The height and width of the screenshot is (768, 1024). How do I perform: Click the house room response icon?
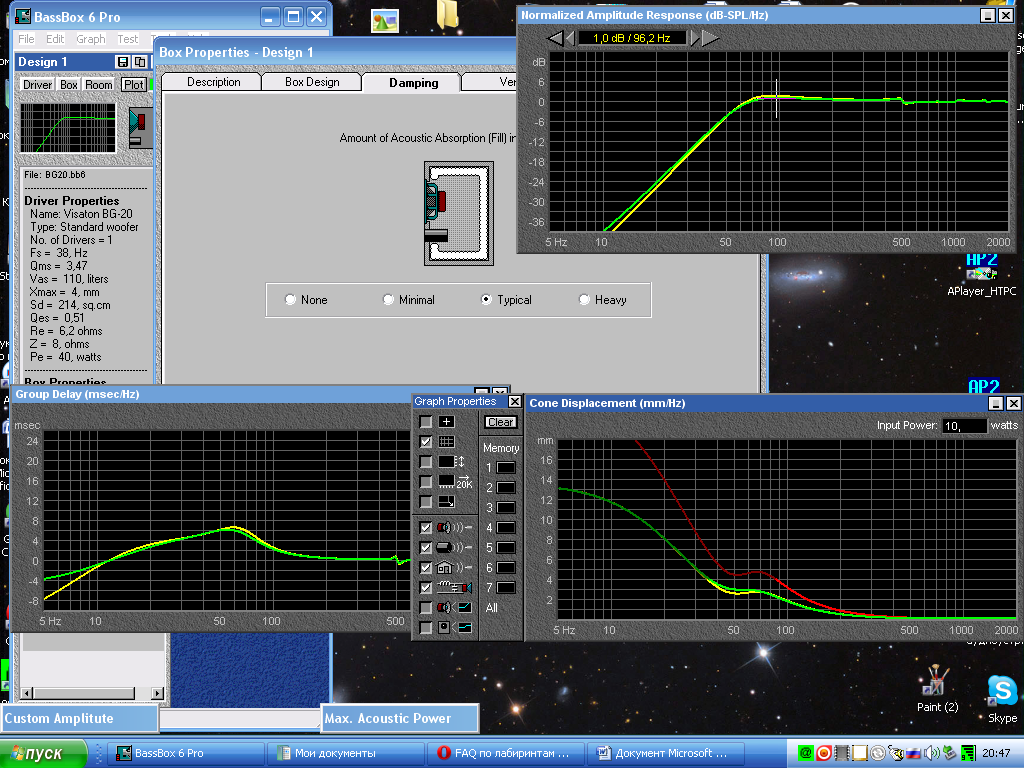click(x=455, y=568)
